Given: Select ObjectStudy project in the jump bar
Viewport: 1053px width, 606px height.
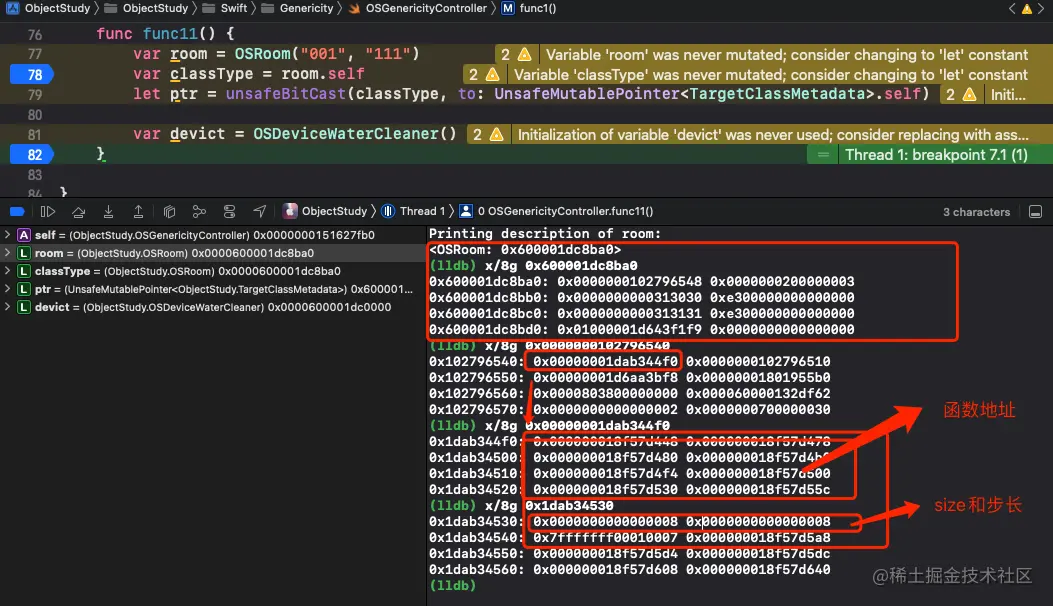Looking at the screenshot, I should tap(48, 8).
